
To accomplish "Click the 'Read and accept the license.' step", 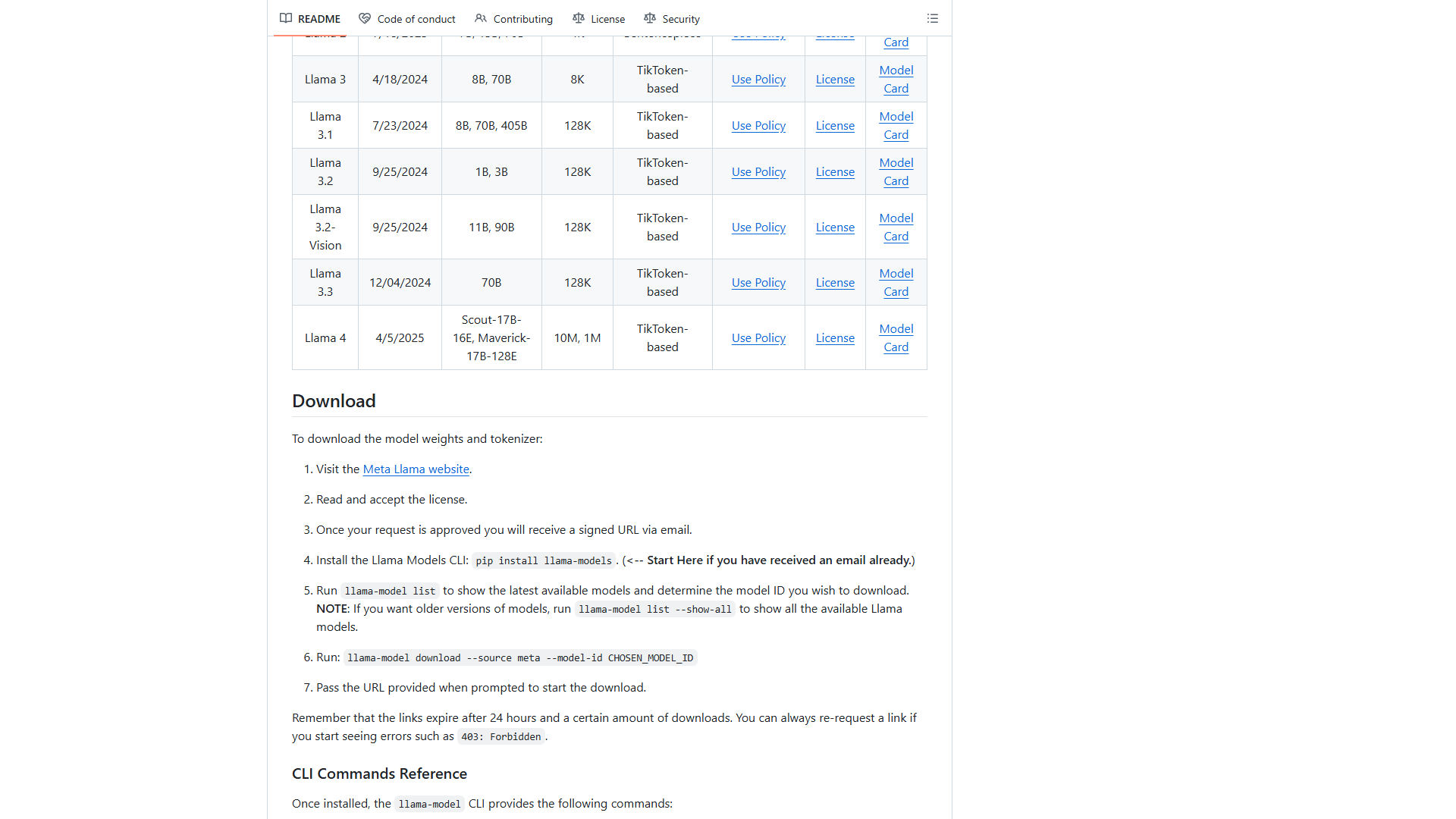I will pyautogui.click(x=391, y=499).
